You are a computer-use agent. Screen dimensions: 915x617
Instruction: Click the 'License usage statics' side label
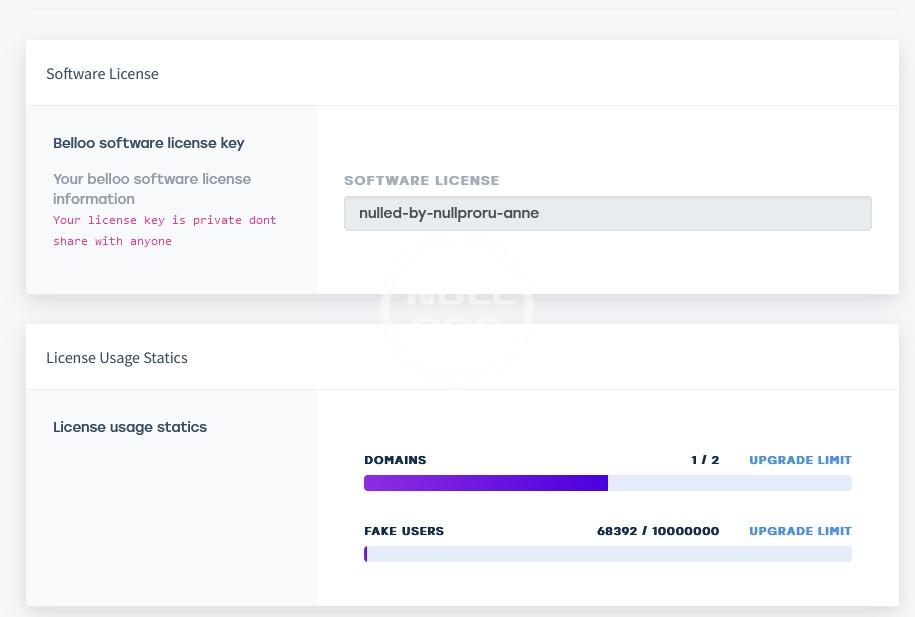pyautogui.click(x=130, y=427)
